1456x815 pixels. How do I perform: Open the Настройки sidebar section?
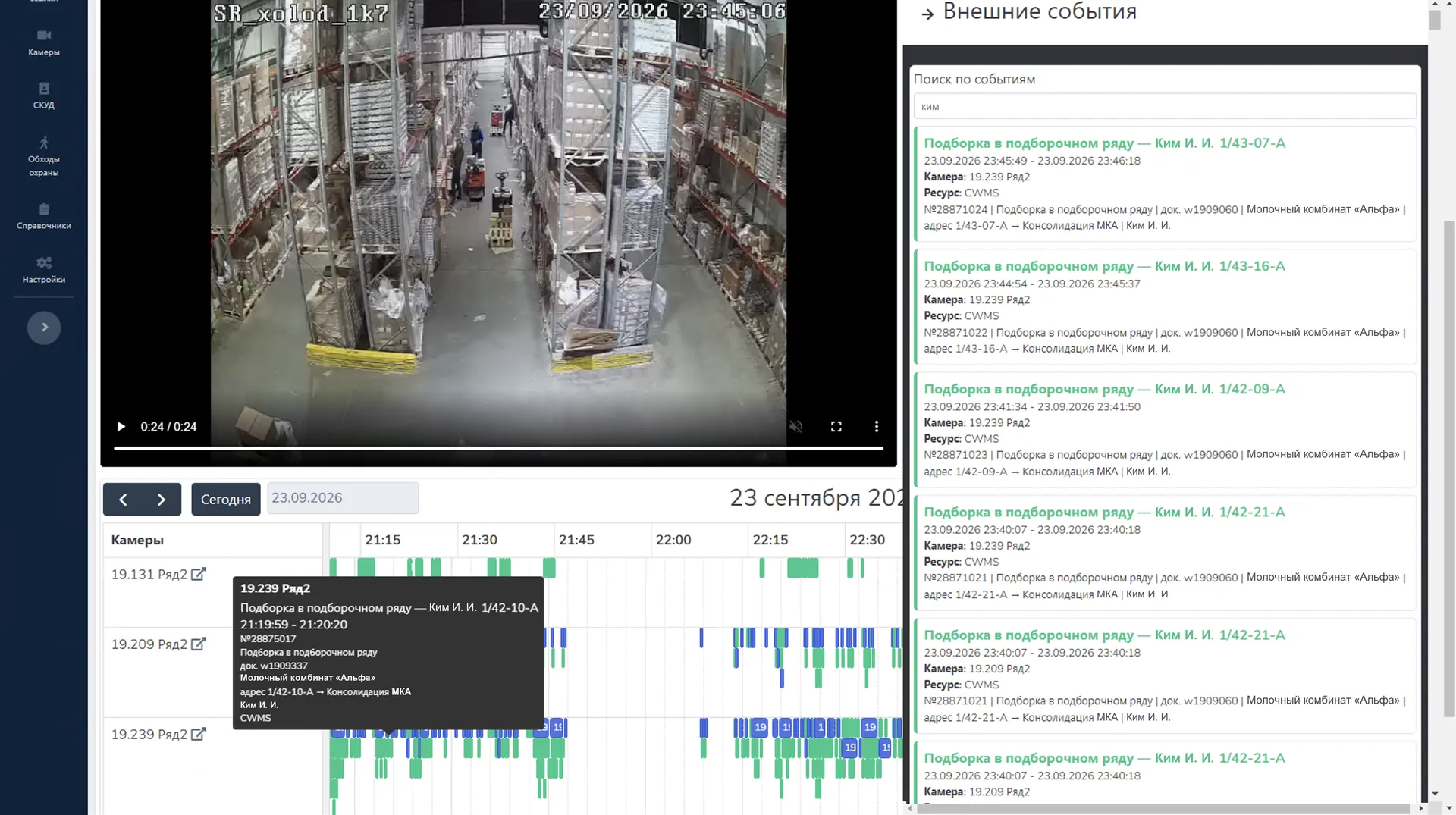[x=43, y=270]
